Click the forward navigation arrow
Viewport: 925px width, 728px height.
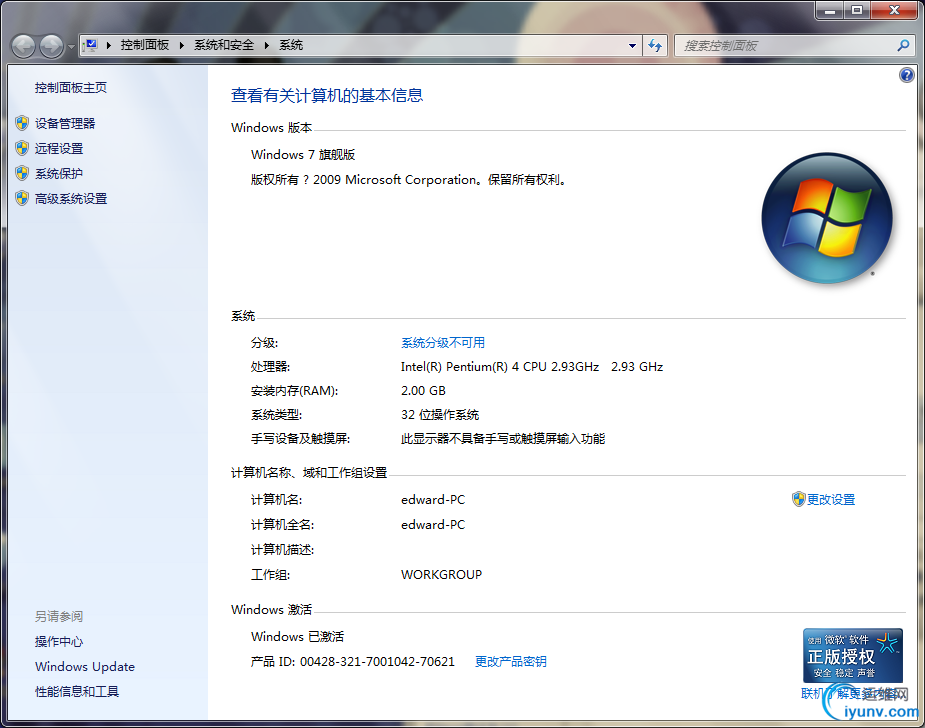[x=49, y=45]
